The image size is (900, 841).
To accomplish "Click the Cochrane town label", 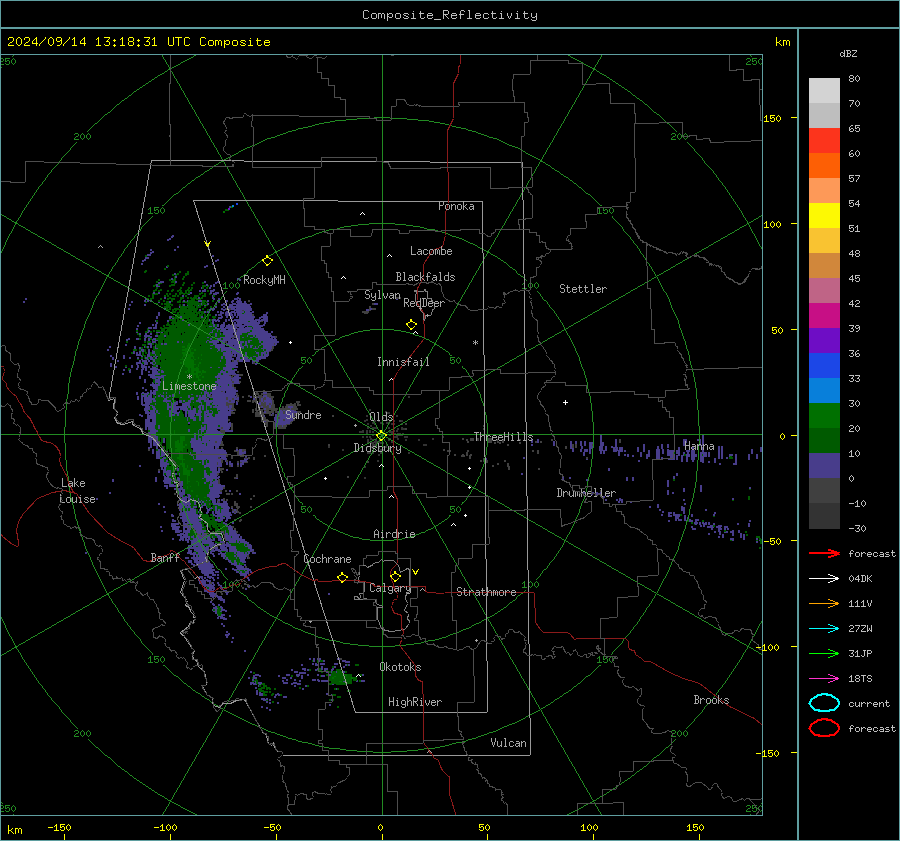I will tap(327, 559).
